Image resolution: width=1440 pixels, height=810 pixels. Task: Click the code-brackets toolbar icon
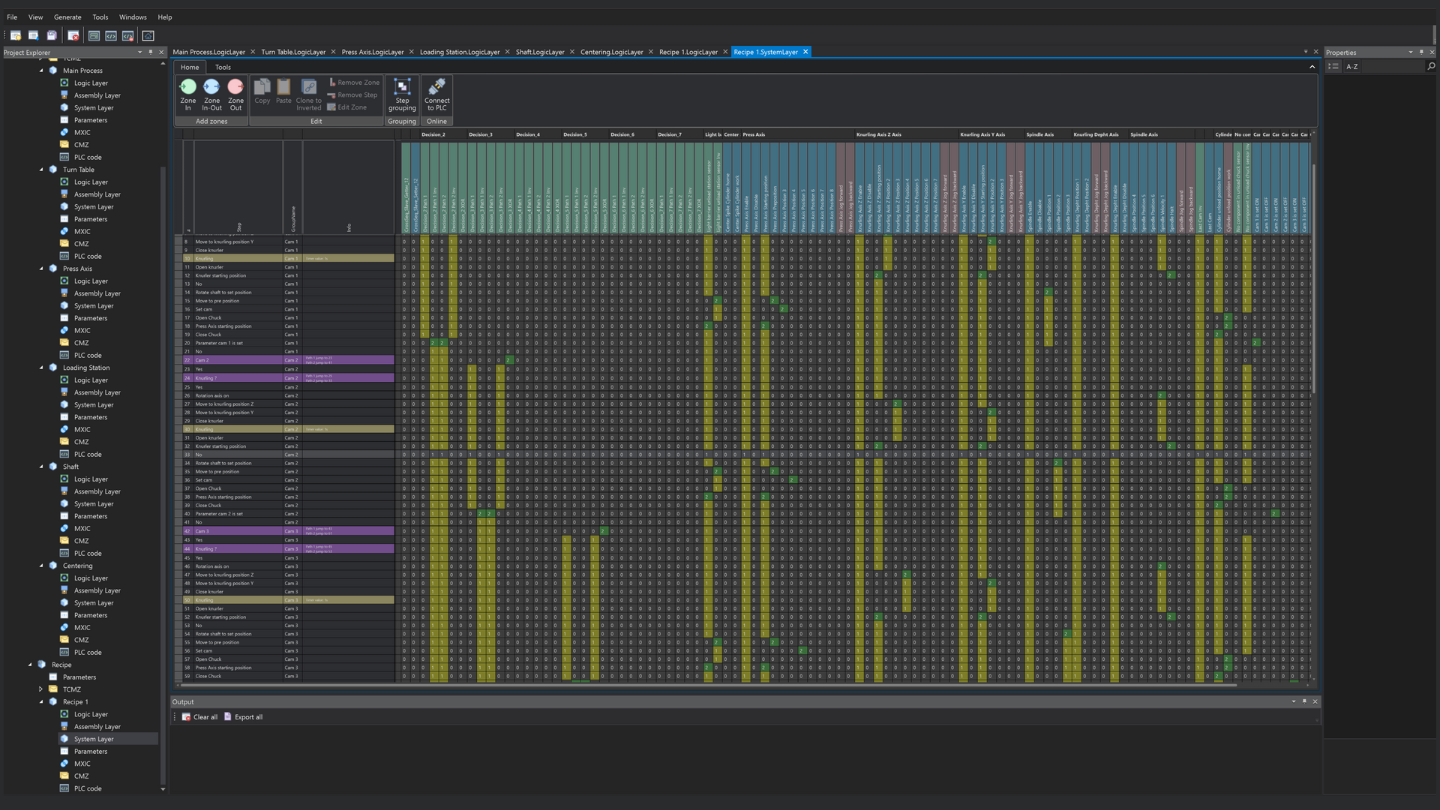[111, 36]
